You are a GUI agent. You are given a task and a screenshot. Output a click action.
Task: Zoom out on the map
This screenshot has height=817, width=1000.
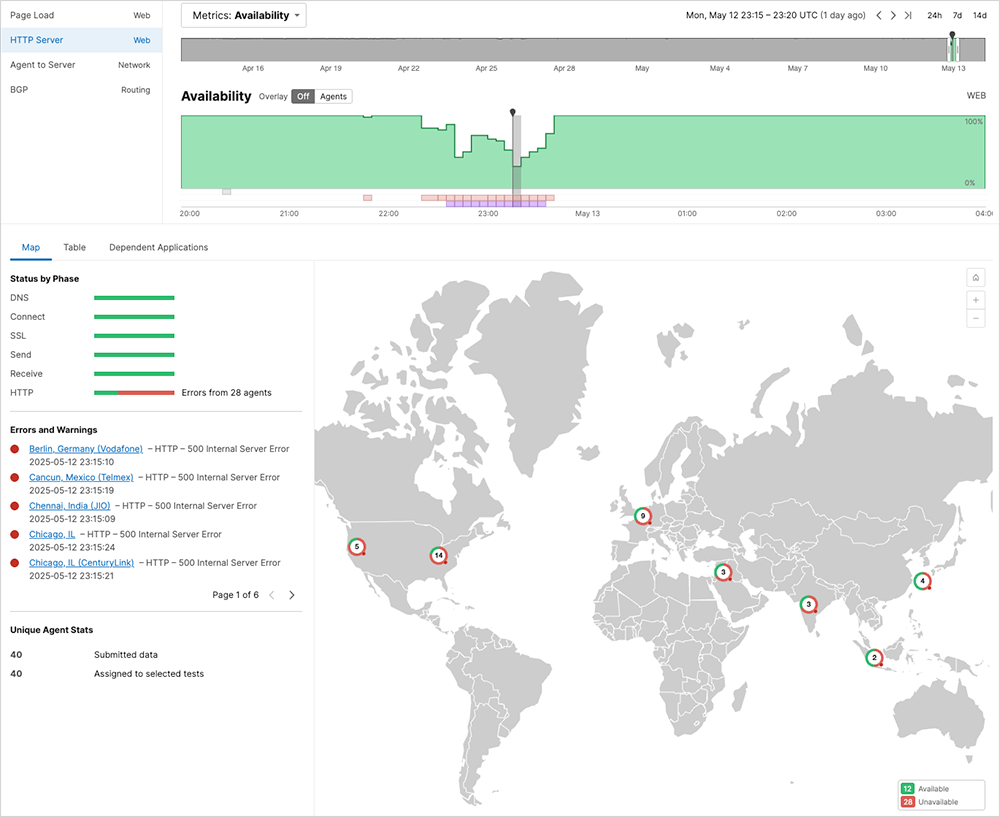click(x=976, y=318)
